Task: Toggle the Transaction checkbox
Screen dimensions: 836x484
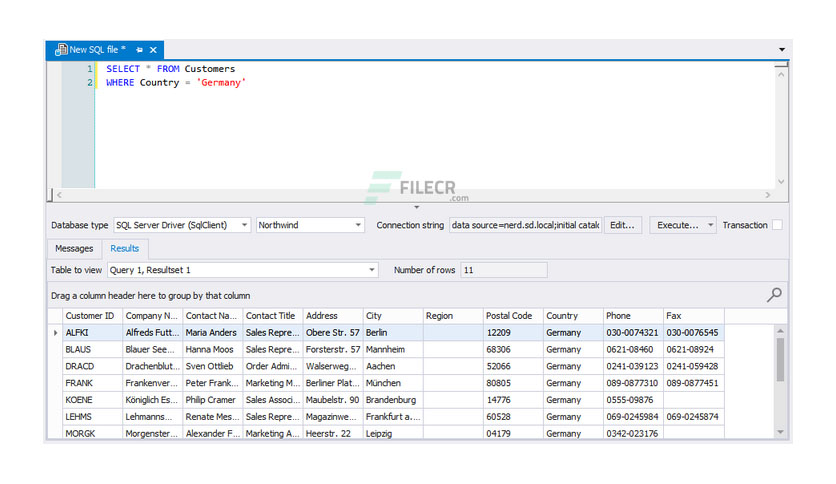Action: coord(777,225)
